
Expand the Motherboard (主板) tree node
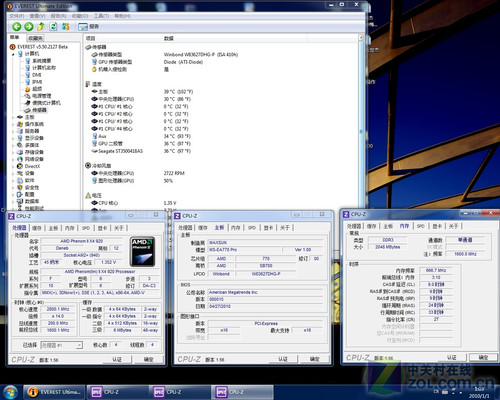click(x=14, y=117)
